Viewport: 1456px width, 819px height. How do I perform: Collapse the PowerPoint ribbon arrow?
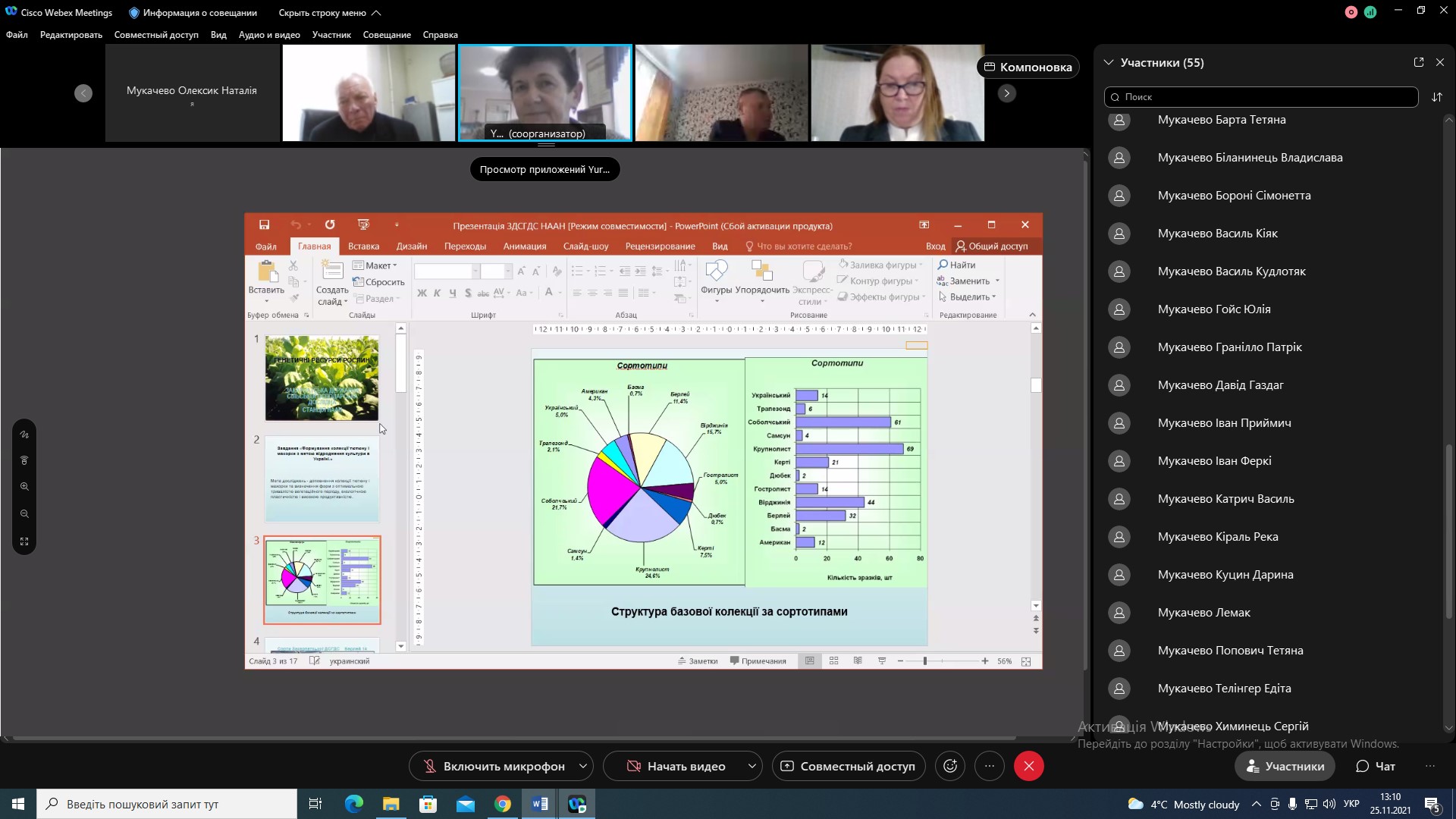point(1032,315)
